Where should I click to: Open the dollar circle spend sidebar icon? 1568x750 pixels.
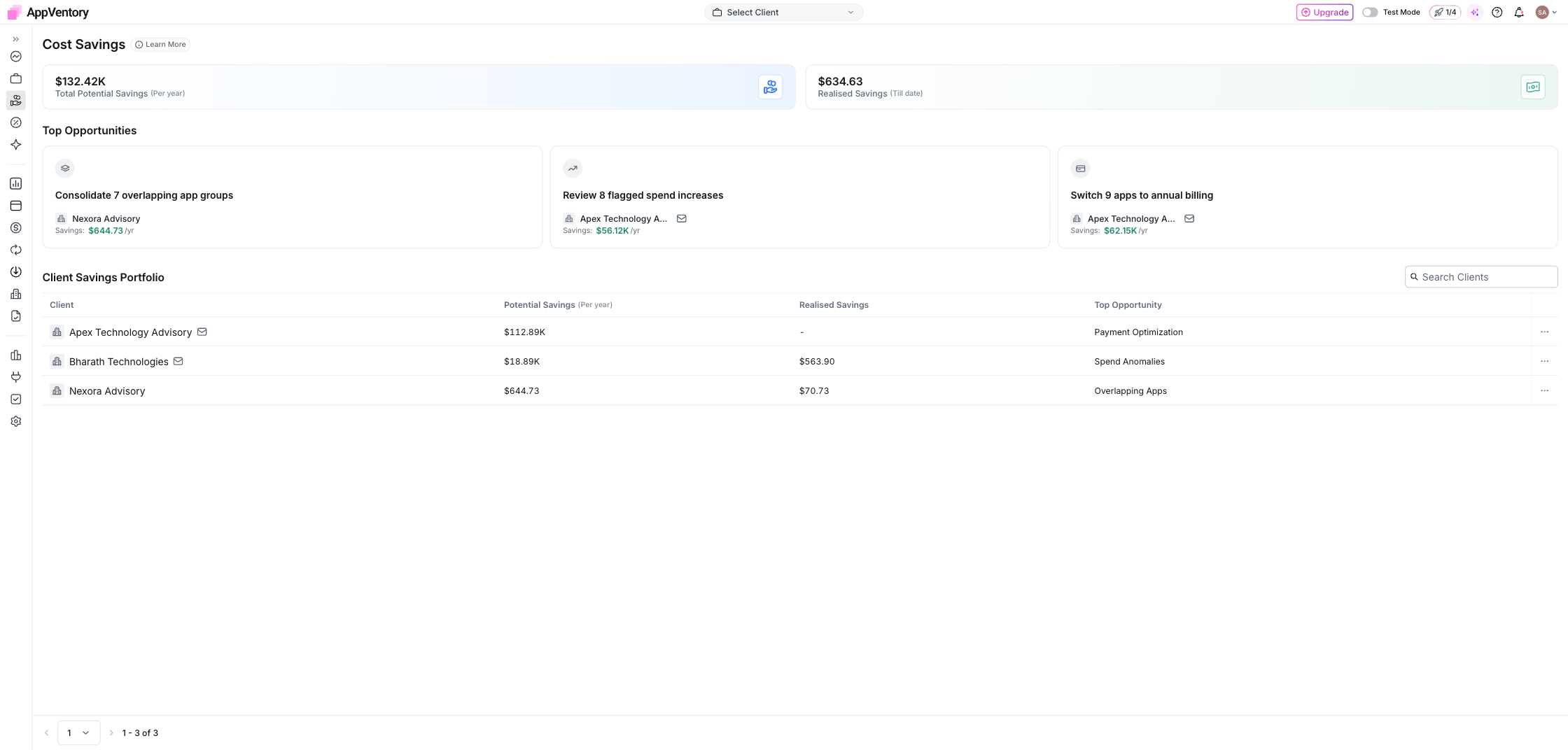click(15, 228)
